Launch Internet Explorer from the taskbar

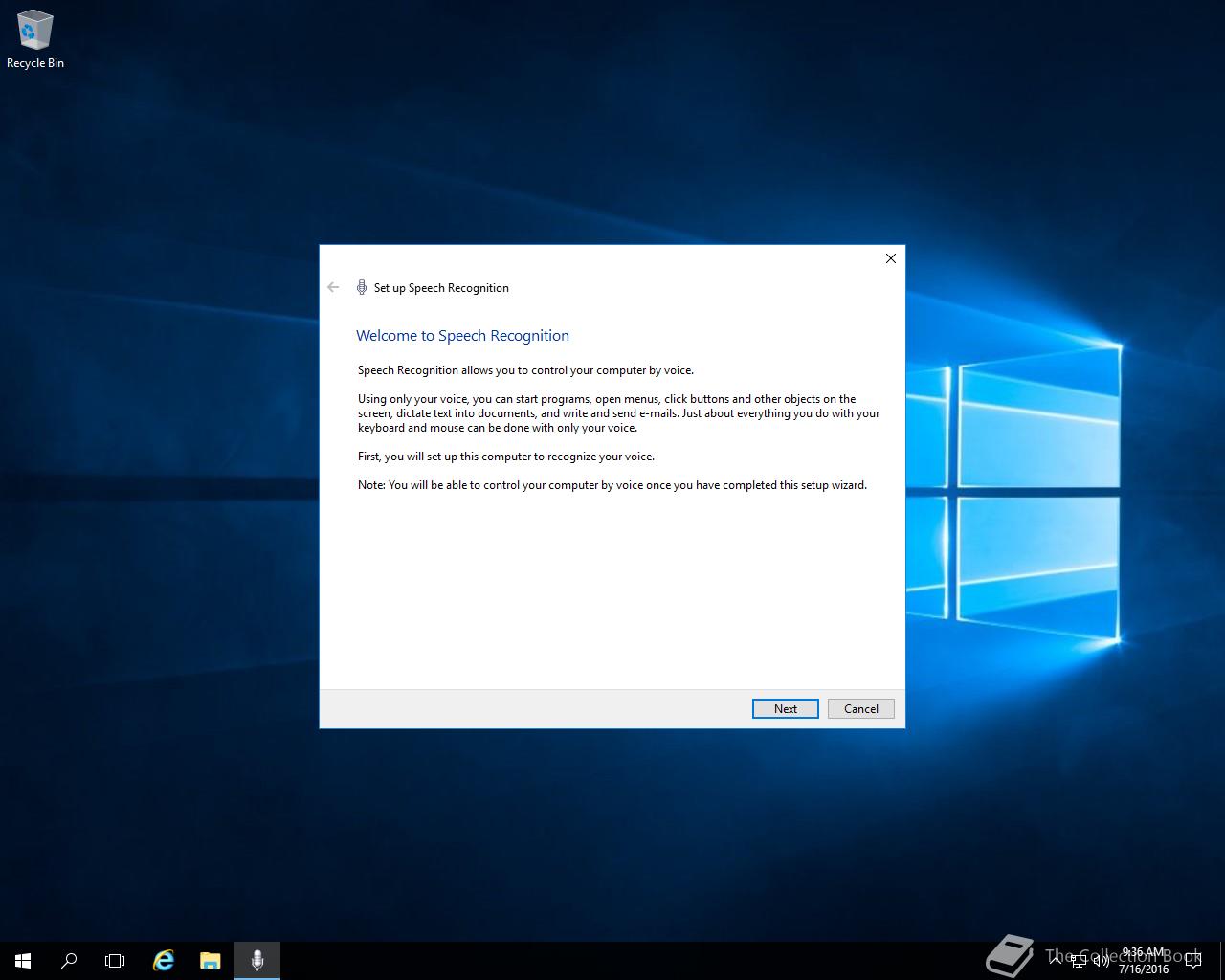pos(164,960)
